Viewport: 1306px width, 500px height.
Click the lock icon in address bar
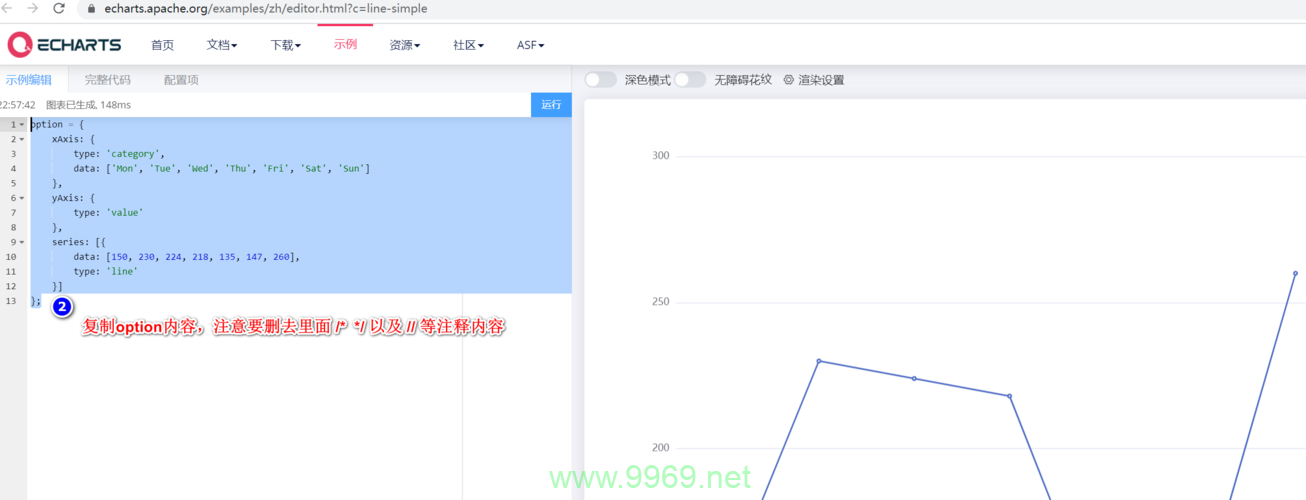pos(91,9)
